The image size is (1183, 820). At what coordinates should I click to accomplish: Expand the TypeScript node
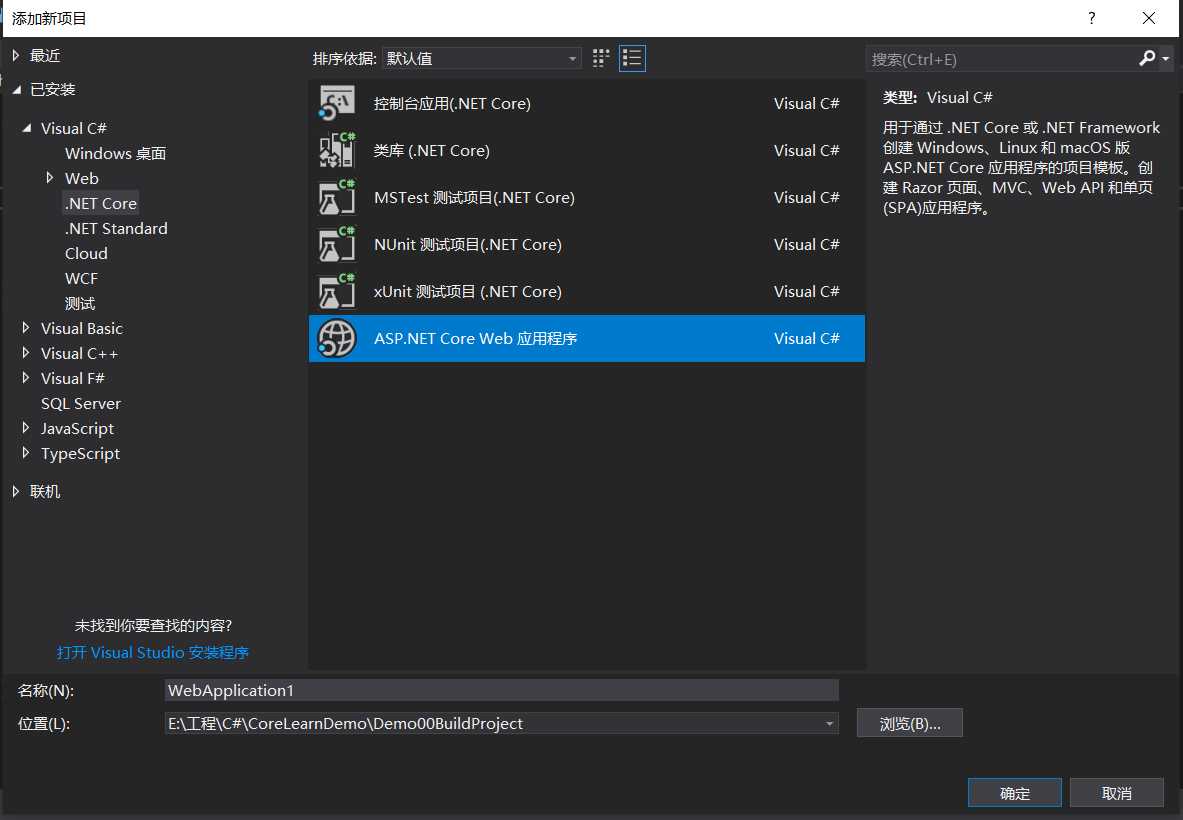pos(26,453)
